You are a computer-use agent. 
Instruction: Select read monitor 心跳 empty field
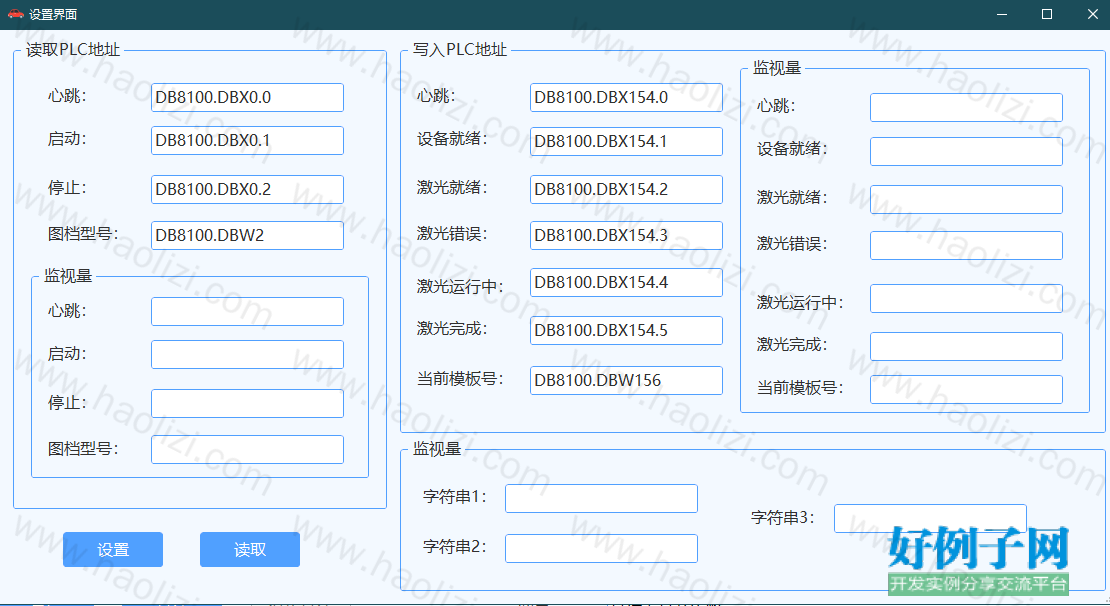point(247,311)
